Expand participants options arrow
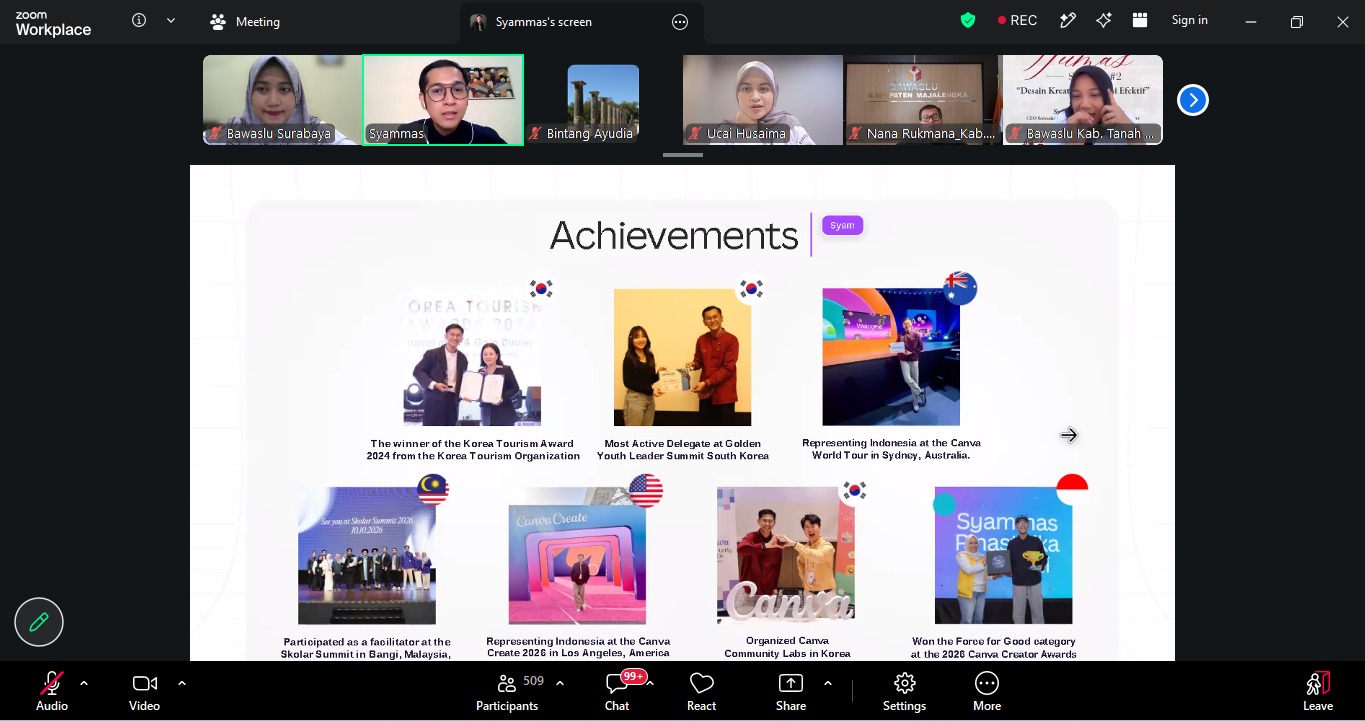The image size is (1365, 721). (x=560, y=683)
